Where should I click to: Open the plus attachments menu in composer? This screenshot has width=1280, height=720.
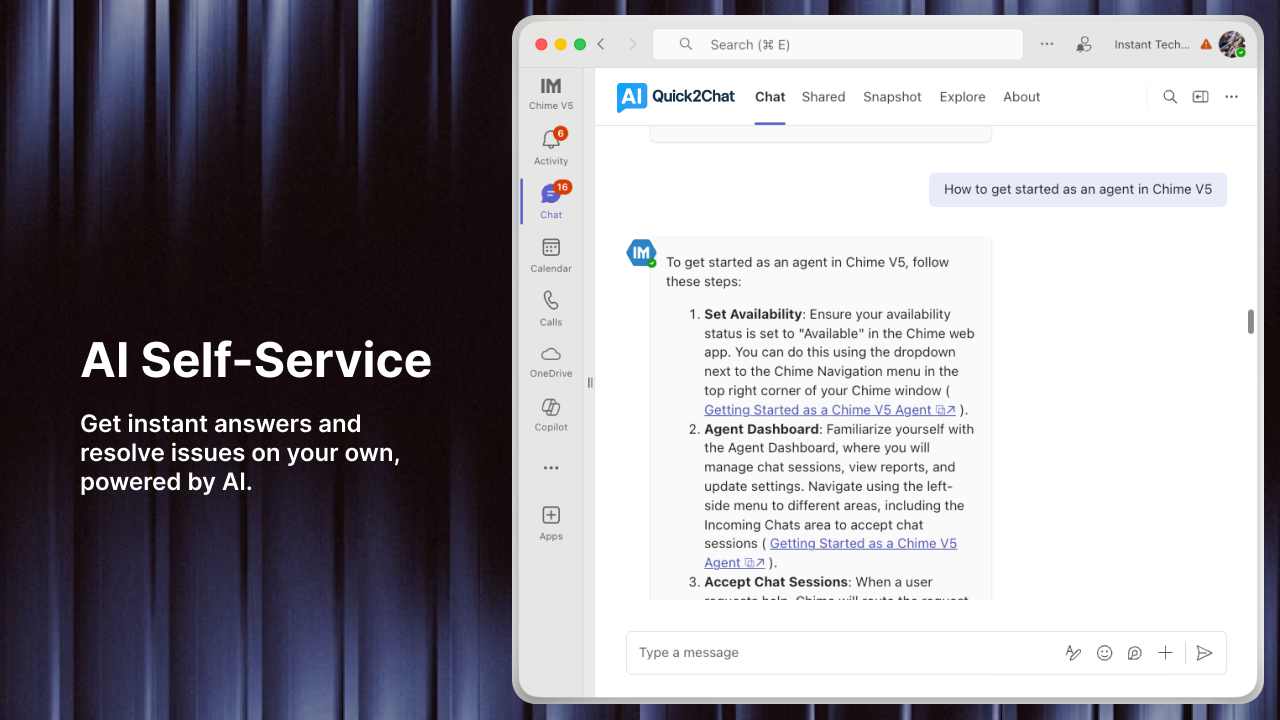pos(1165,653)
